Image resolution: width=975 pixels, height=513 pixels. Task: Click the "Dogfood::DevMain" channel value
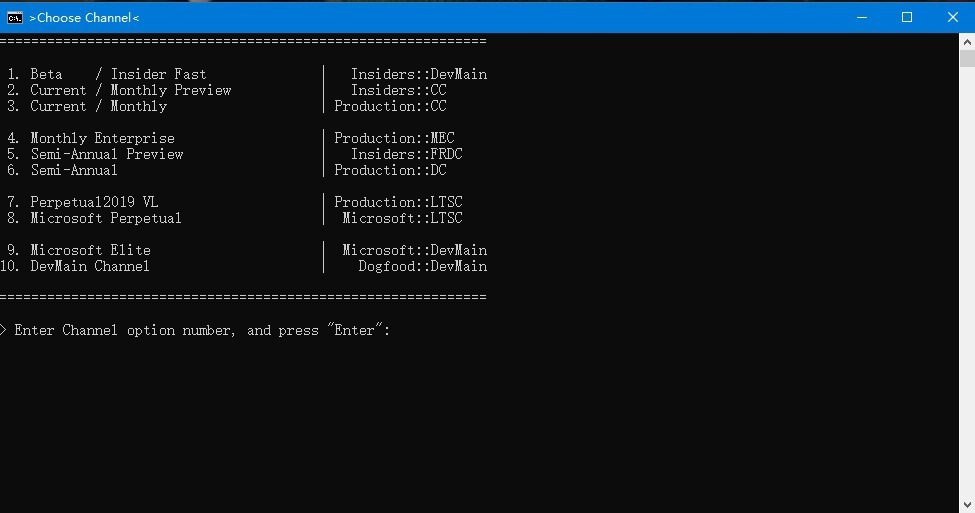coord(422,266)
